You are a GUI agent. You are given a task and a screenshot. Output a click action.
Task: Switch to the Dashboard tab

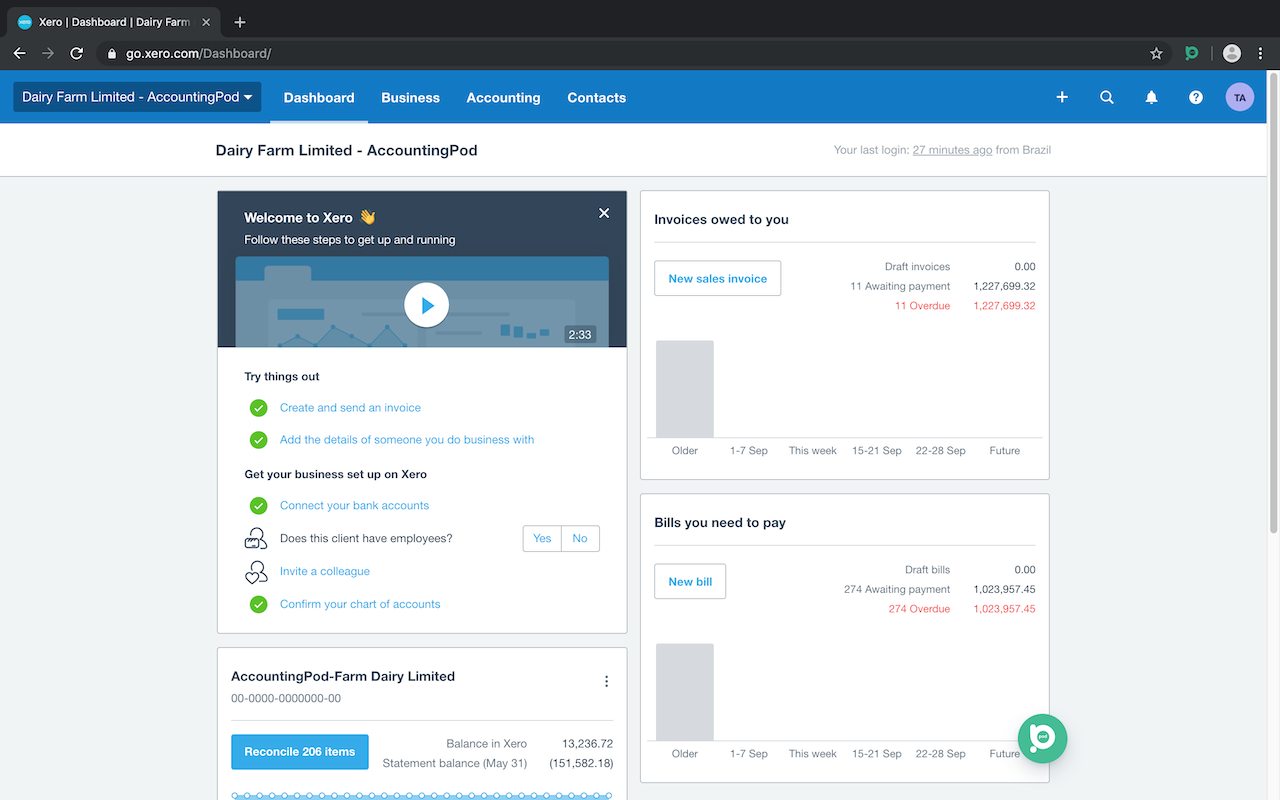(319, 97)
